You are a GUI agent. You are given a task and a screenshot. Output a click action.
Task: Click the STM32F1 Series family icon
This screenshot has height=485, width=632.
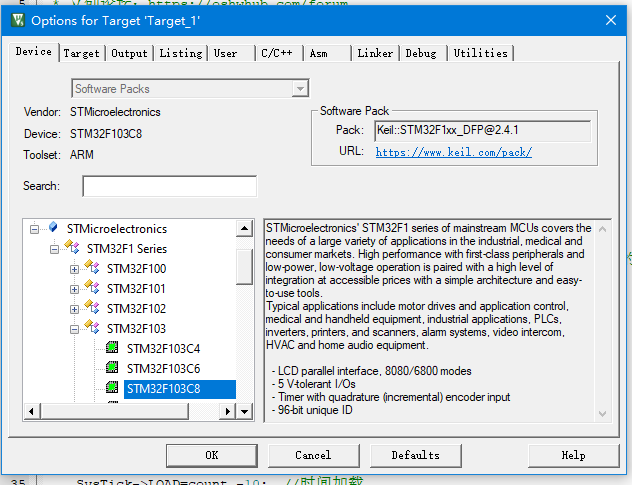click(x=72, y=247)
